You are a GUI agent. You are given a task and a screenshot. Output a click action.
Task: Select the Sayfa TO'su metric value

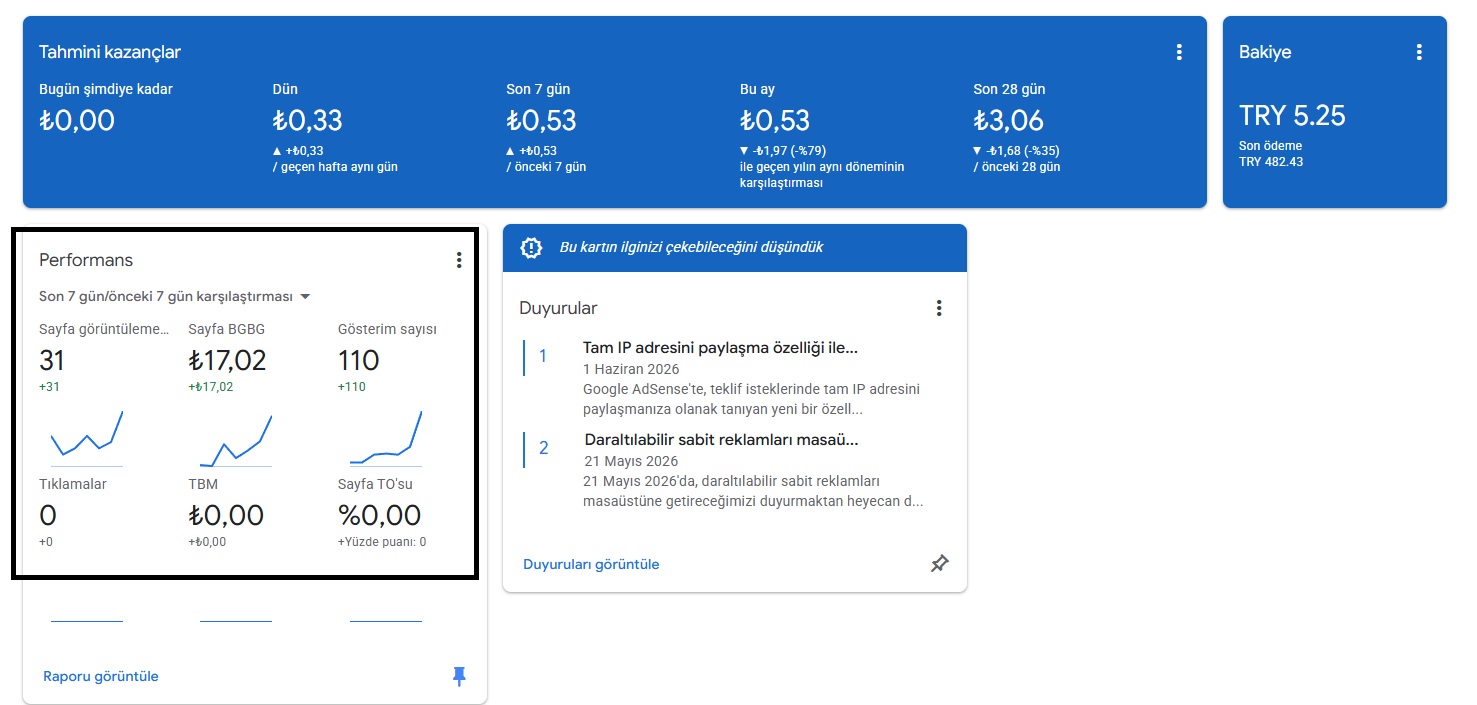coord(379,516)
